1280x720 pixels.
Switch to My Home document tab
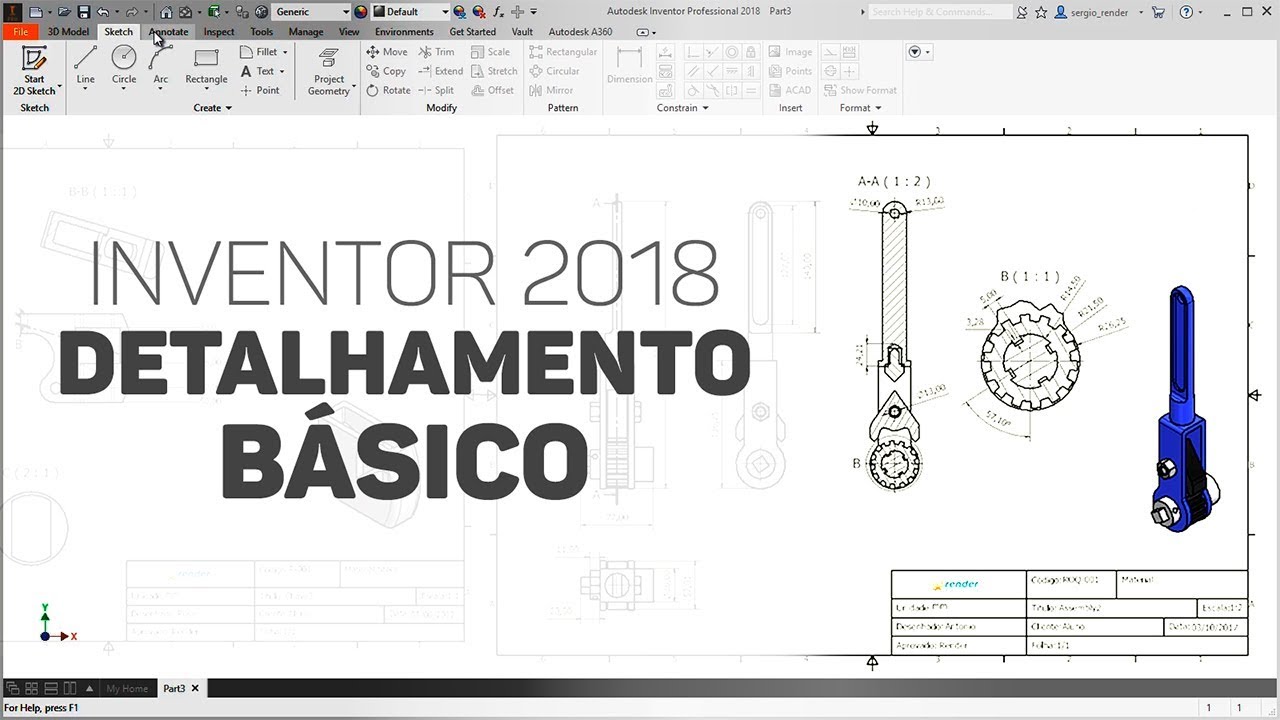pos(127,688)
